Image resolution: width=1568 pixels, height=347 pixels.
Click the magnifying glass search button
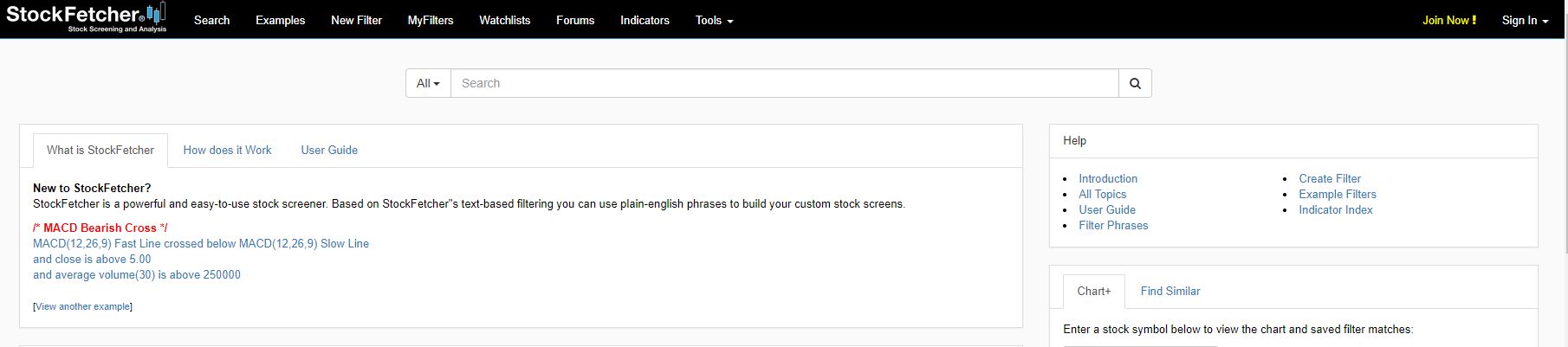click(x=1135, y=83)
